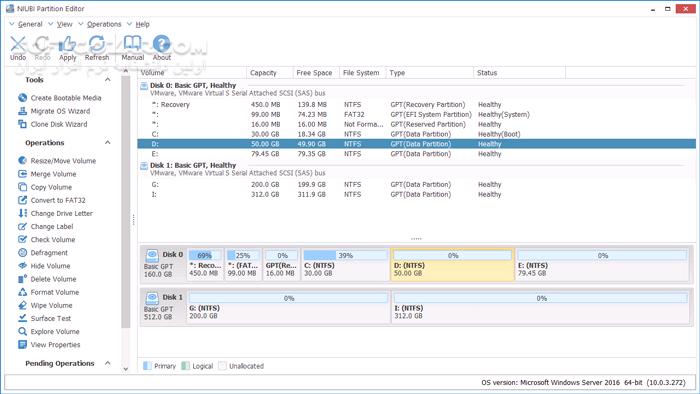Click the Migrate OS Wizard icon
Screen dimensions: 700x394
22,111
